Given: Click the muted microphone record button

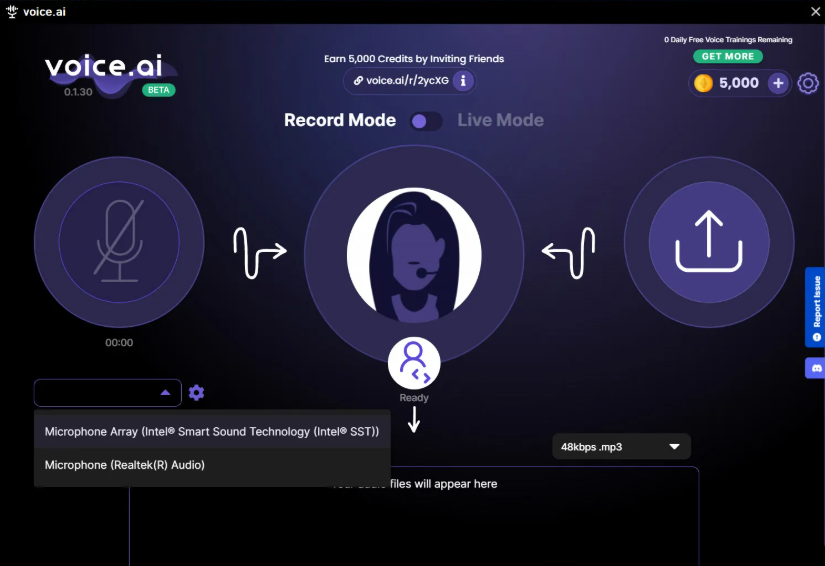Looking at the screenshot, I should click(x=119, y=242).
